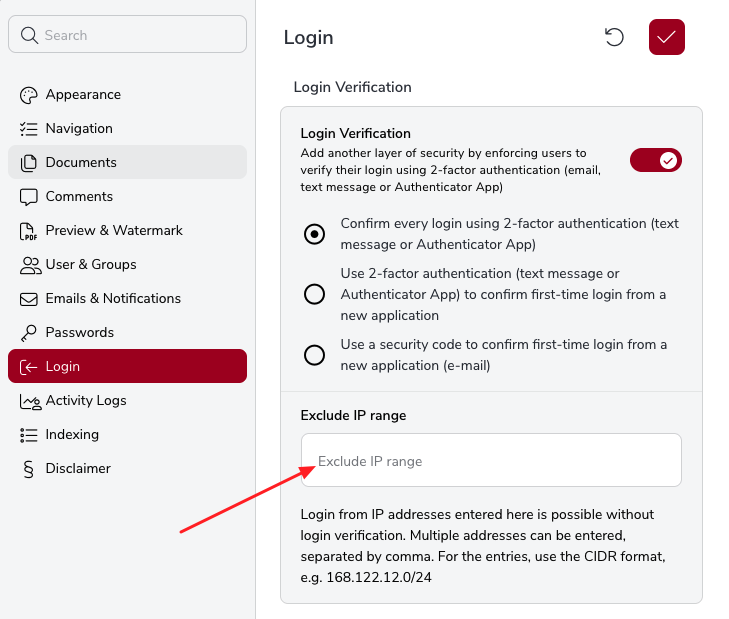Disable the Login Verification toggle

pos(656,160)
